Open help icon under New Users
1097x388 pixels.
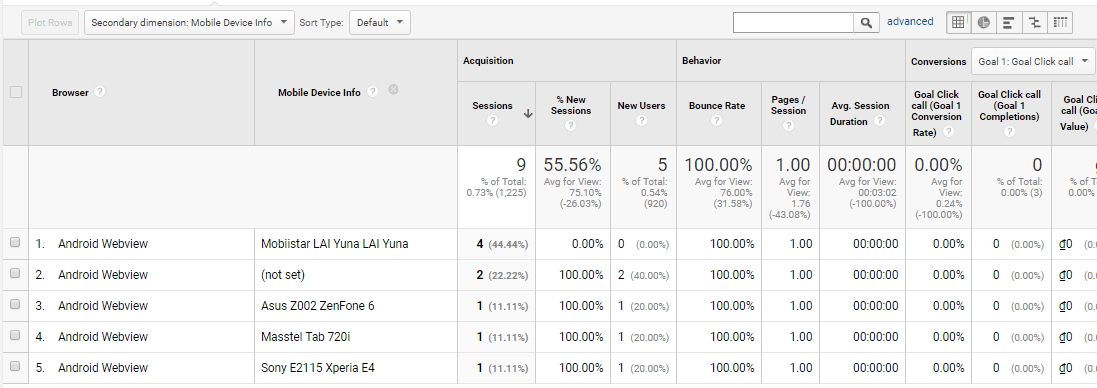[x=642, y=120]
